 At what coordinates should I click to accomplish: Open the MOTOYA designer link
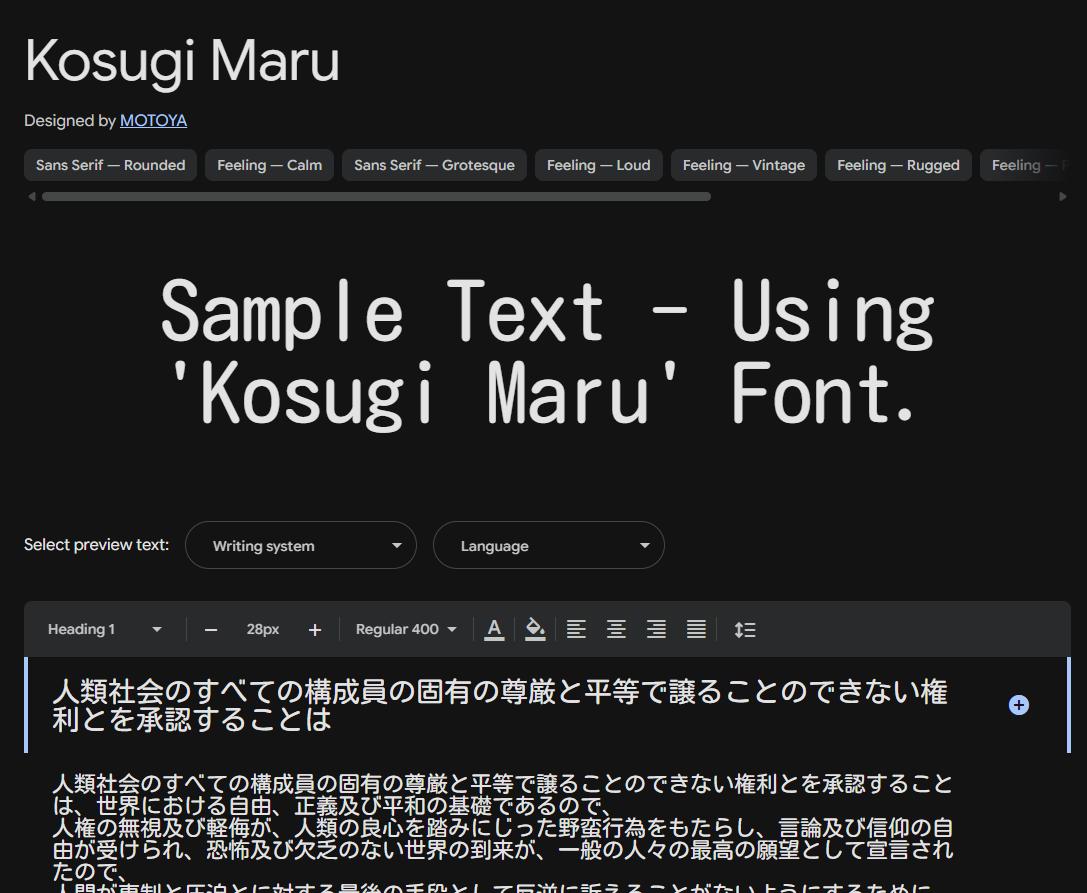(x=153, y=121)
